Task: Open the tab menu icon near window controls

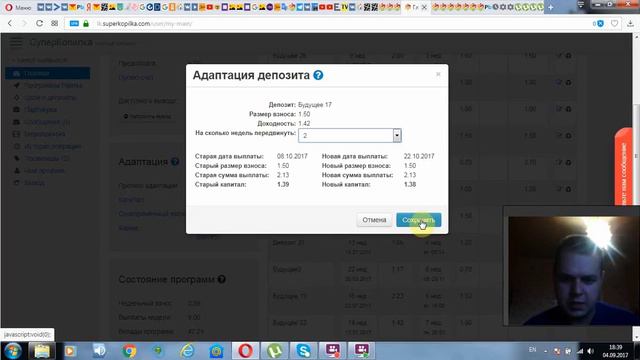Action: point(581,5)
